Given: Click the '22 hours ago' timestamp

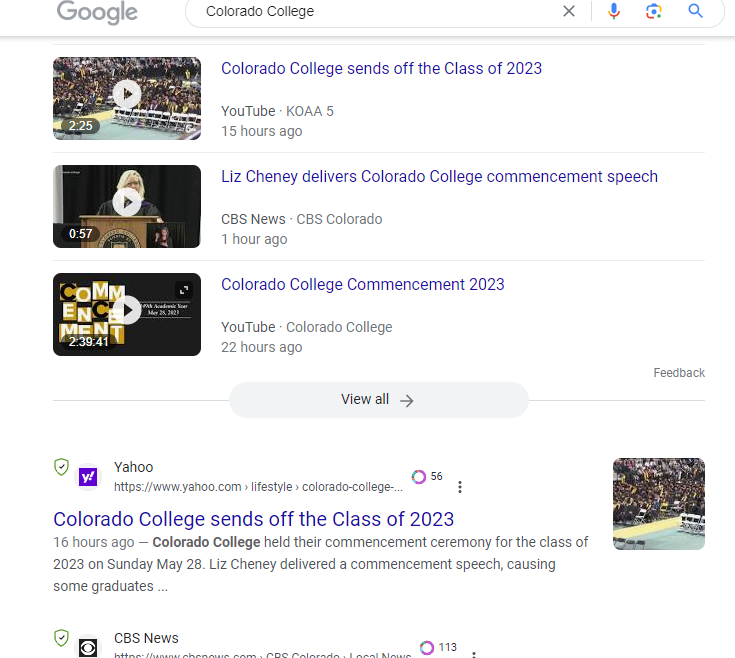Looking at the screenshot, I should [262, 347].
